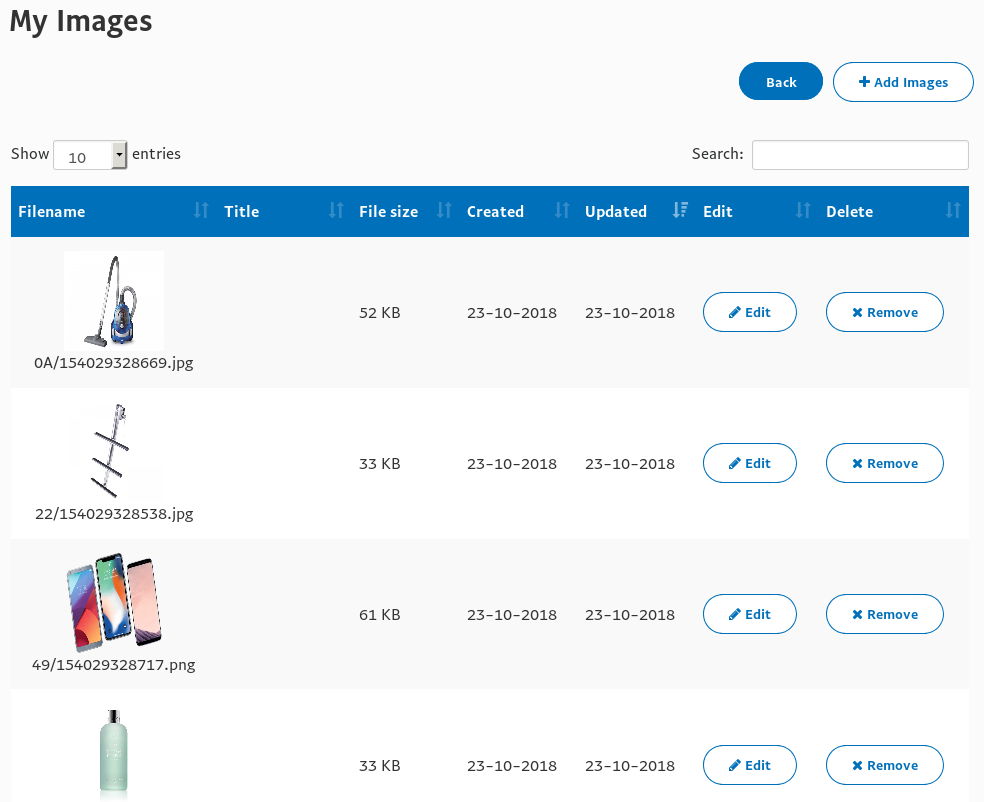
Task: Open the three smartphones thumbnail
Action: click(x=114, y=602)
